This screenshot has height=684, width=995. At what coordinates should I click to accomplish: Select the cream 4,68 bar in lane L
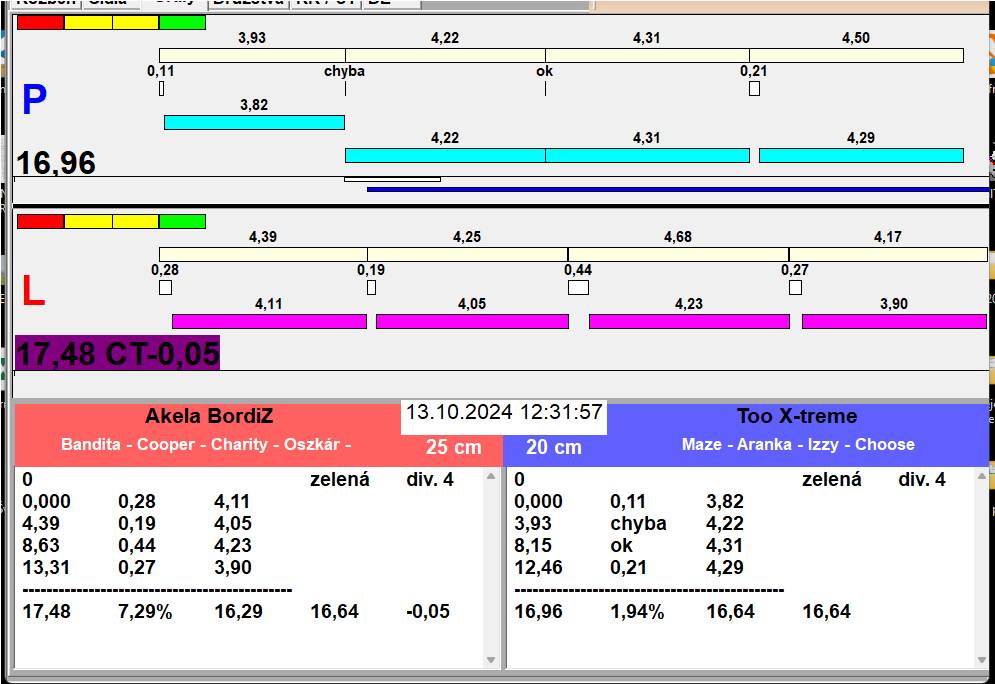(x=678, y=254)
